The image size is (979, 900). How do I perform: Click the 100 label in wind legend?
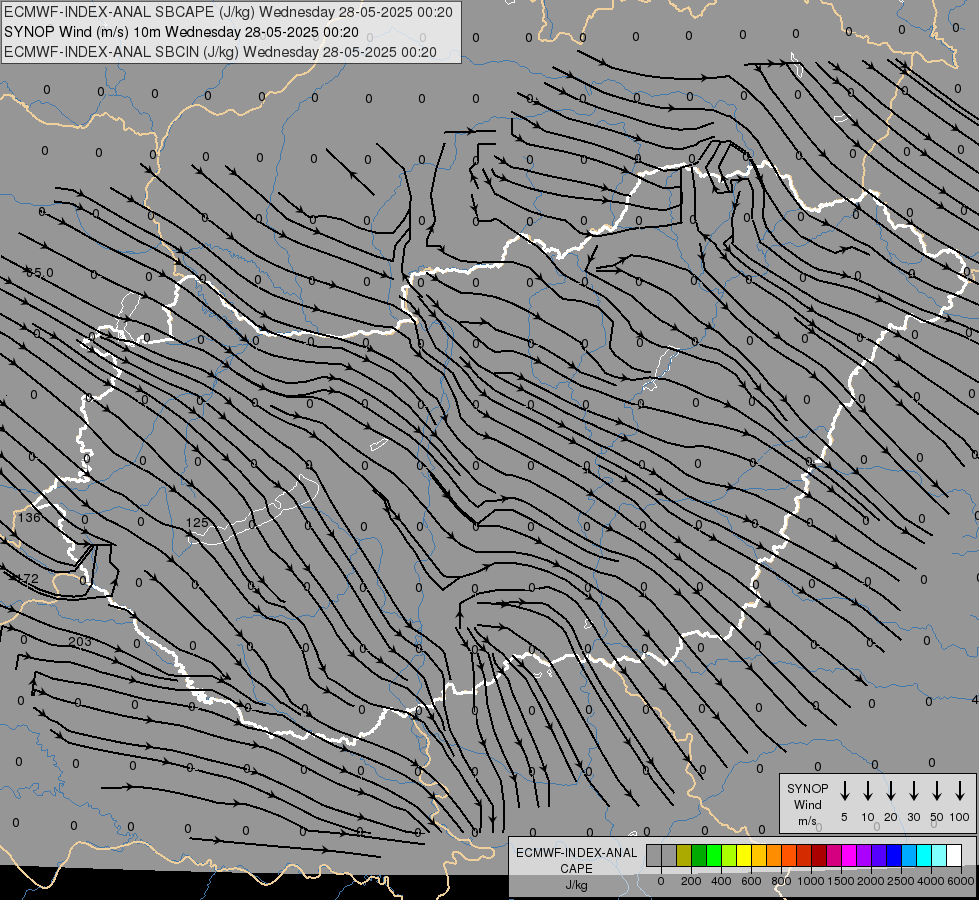pos(960,817)
